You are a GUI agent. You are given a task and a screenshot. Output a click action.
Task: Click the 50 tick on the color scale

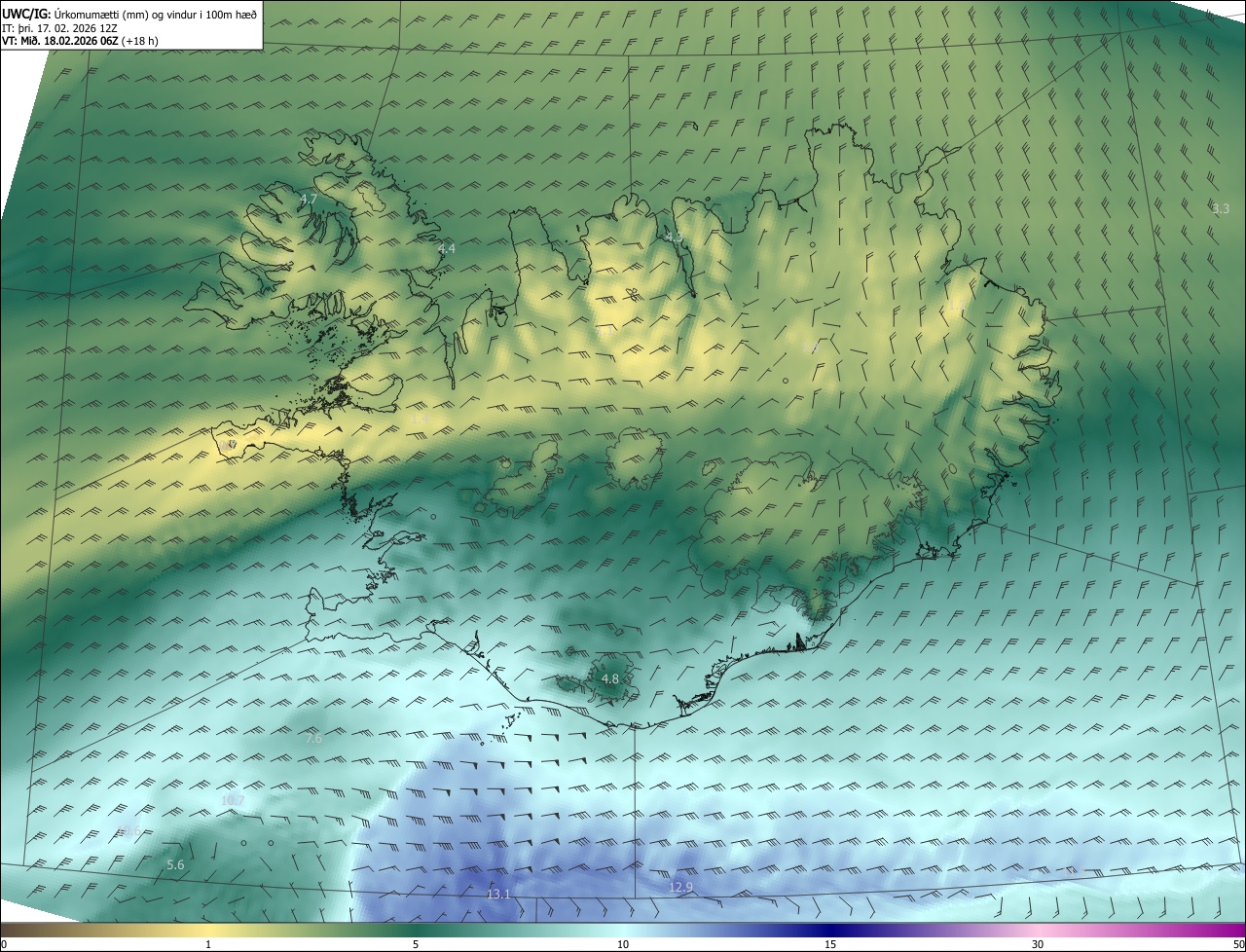pos(1238,944)
